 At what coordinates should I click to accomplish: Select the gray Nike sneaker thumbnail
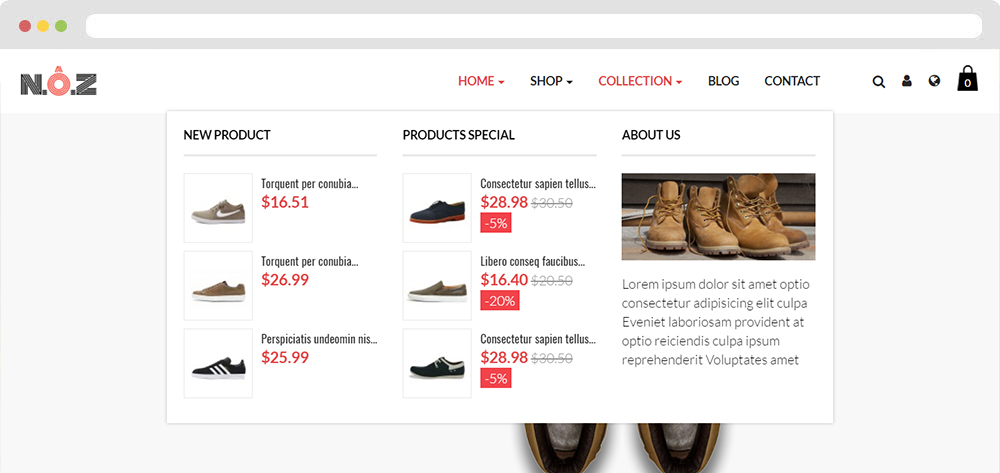click(x=218, y=208)
